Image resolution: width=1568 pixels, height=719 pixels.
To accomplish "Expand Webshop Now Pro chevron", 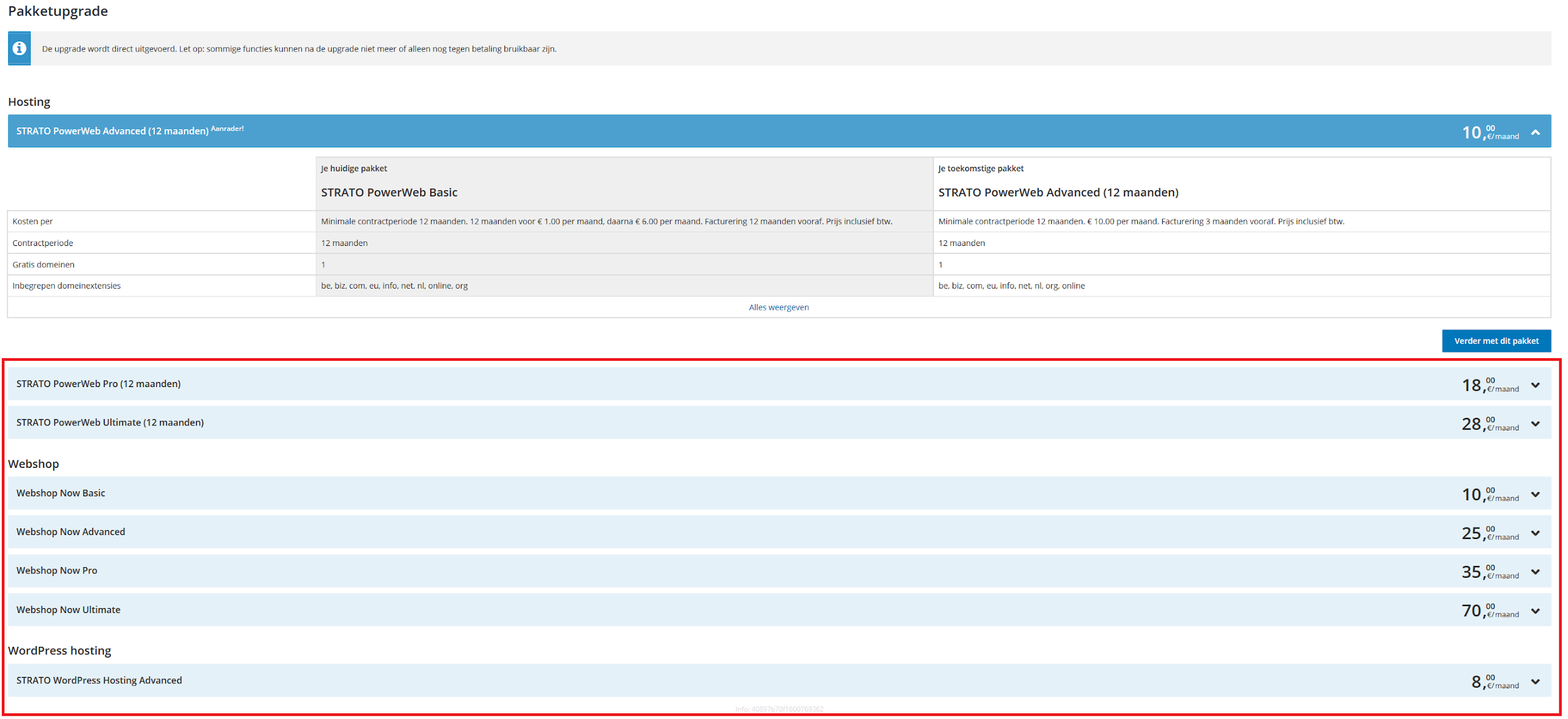I will click(x=1535, y=572).
